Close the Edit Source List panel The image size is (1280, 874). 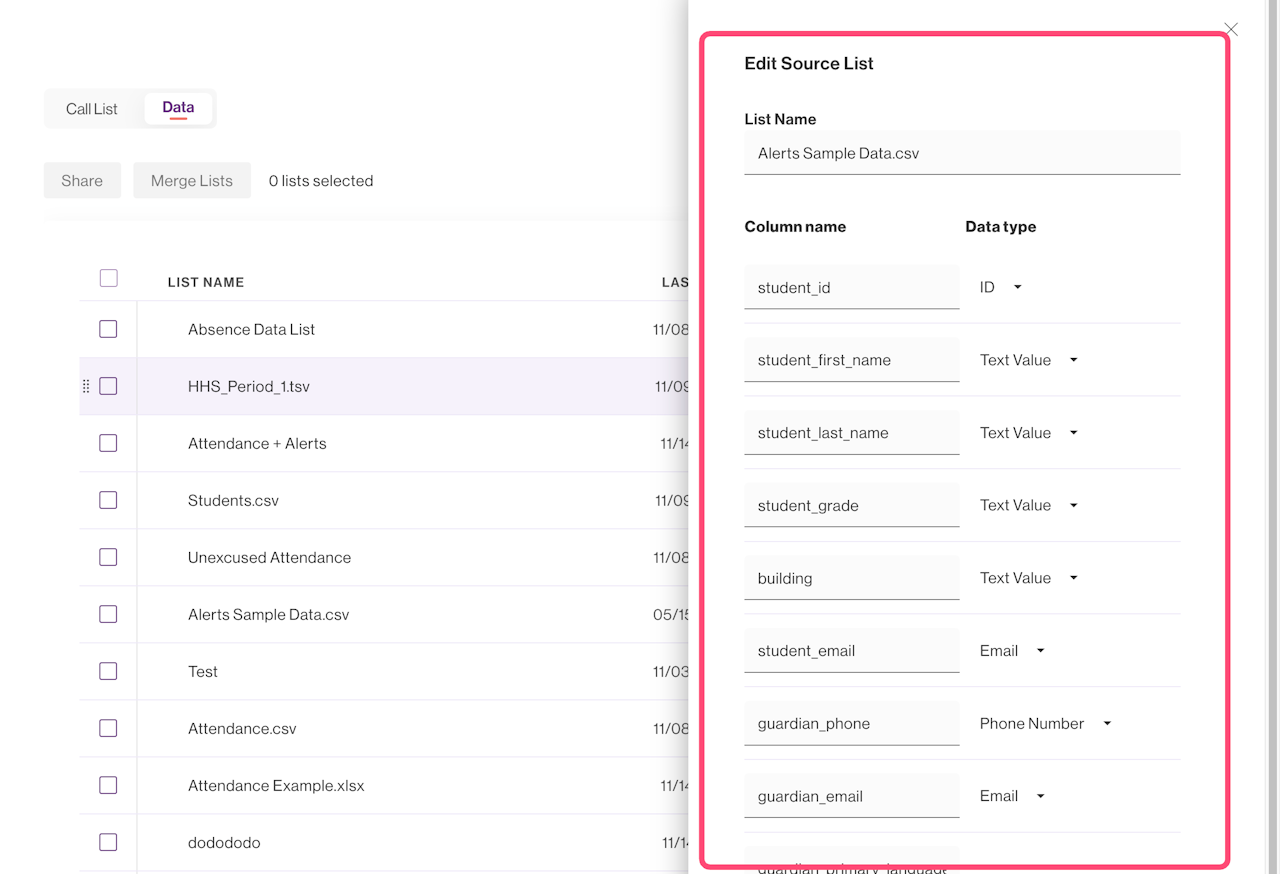[x=1231, y=30]
